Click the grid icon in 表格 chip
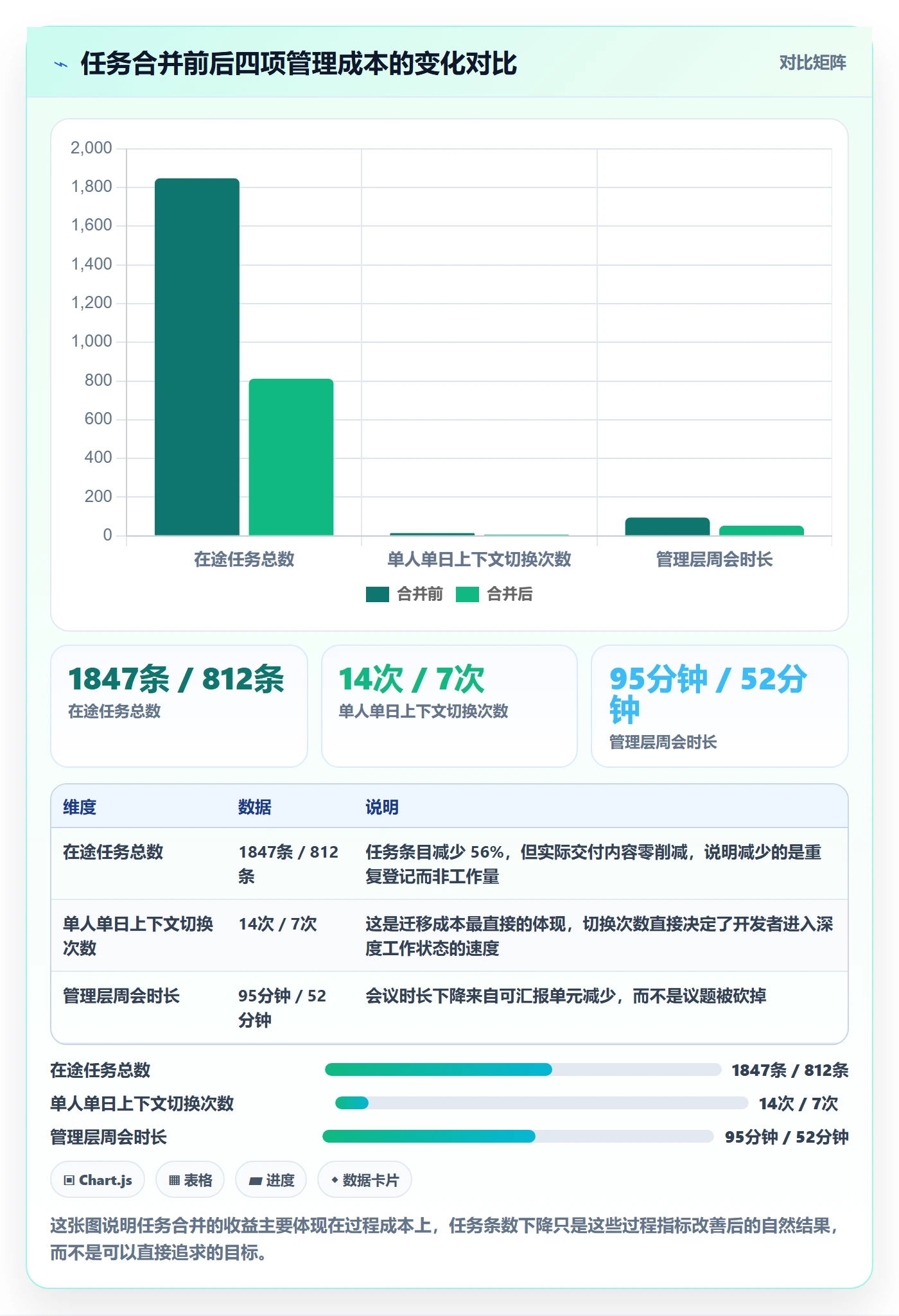 [174, 1180]
